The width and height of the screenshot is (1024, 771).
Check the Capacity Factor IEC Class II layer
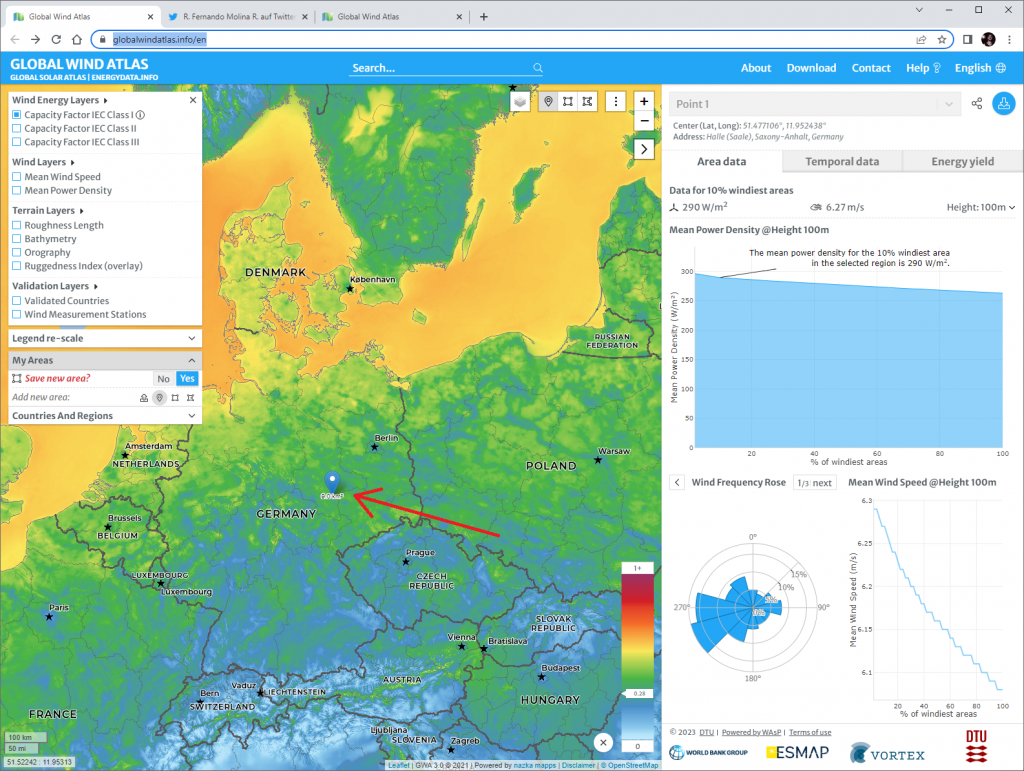[14, 128]
